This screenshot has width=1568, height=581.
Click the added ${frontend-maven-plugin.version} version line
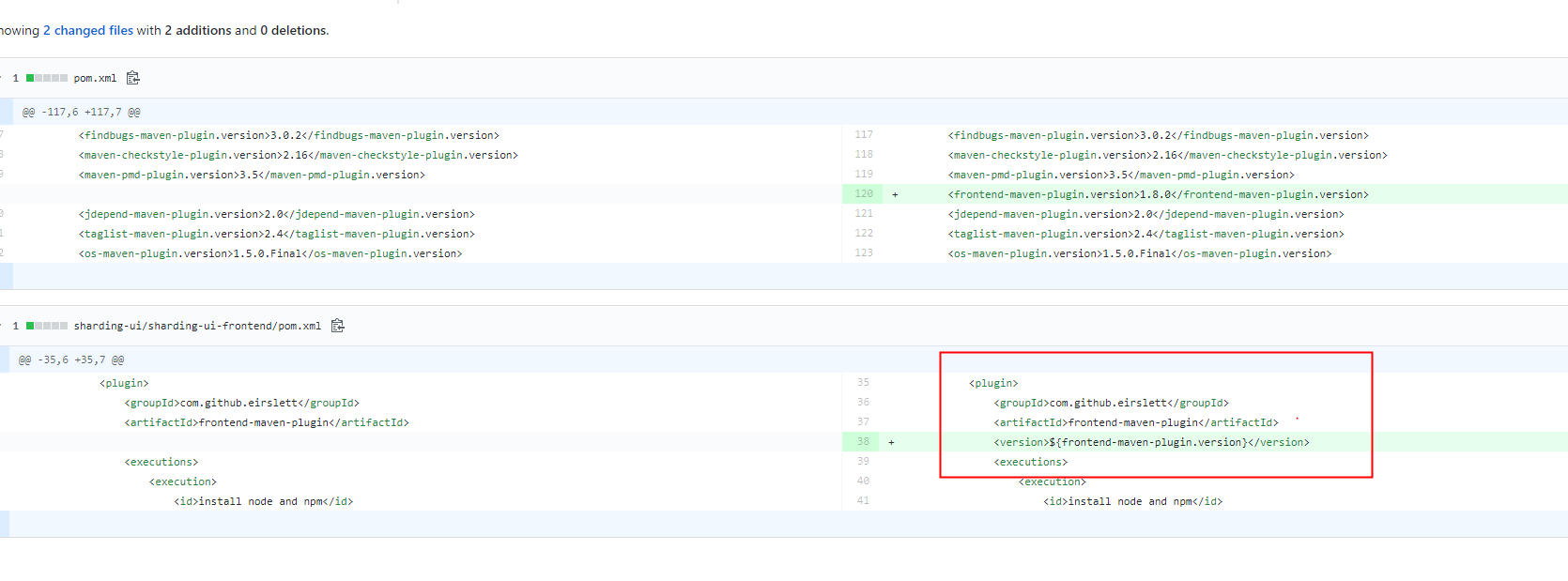tap(1151, 442)
